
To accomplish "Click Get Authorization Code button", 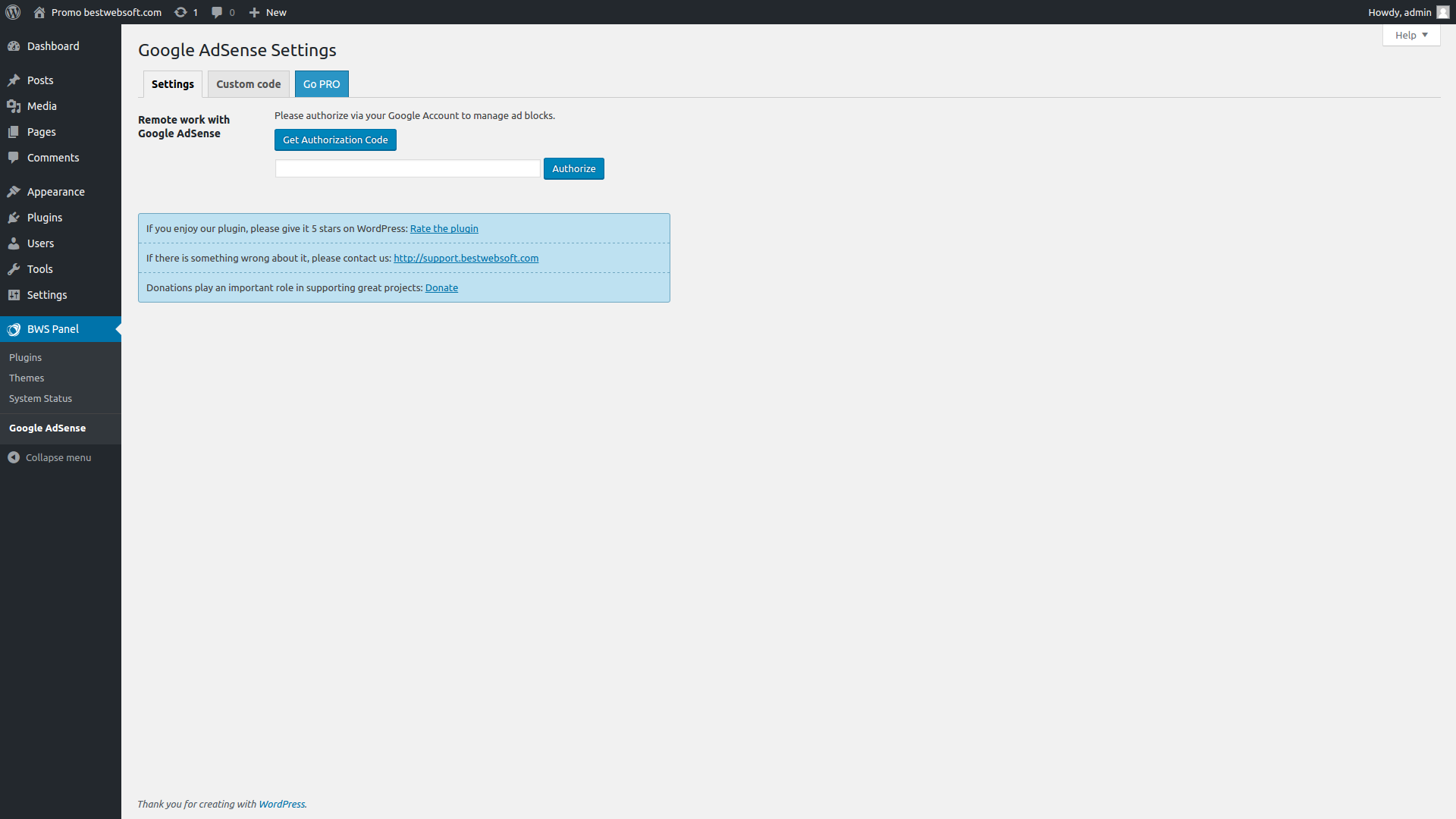I will click(x=335, y=140).
